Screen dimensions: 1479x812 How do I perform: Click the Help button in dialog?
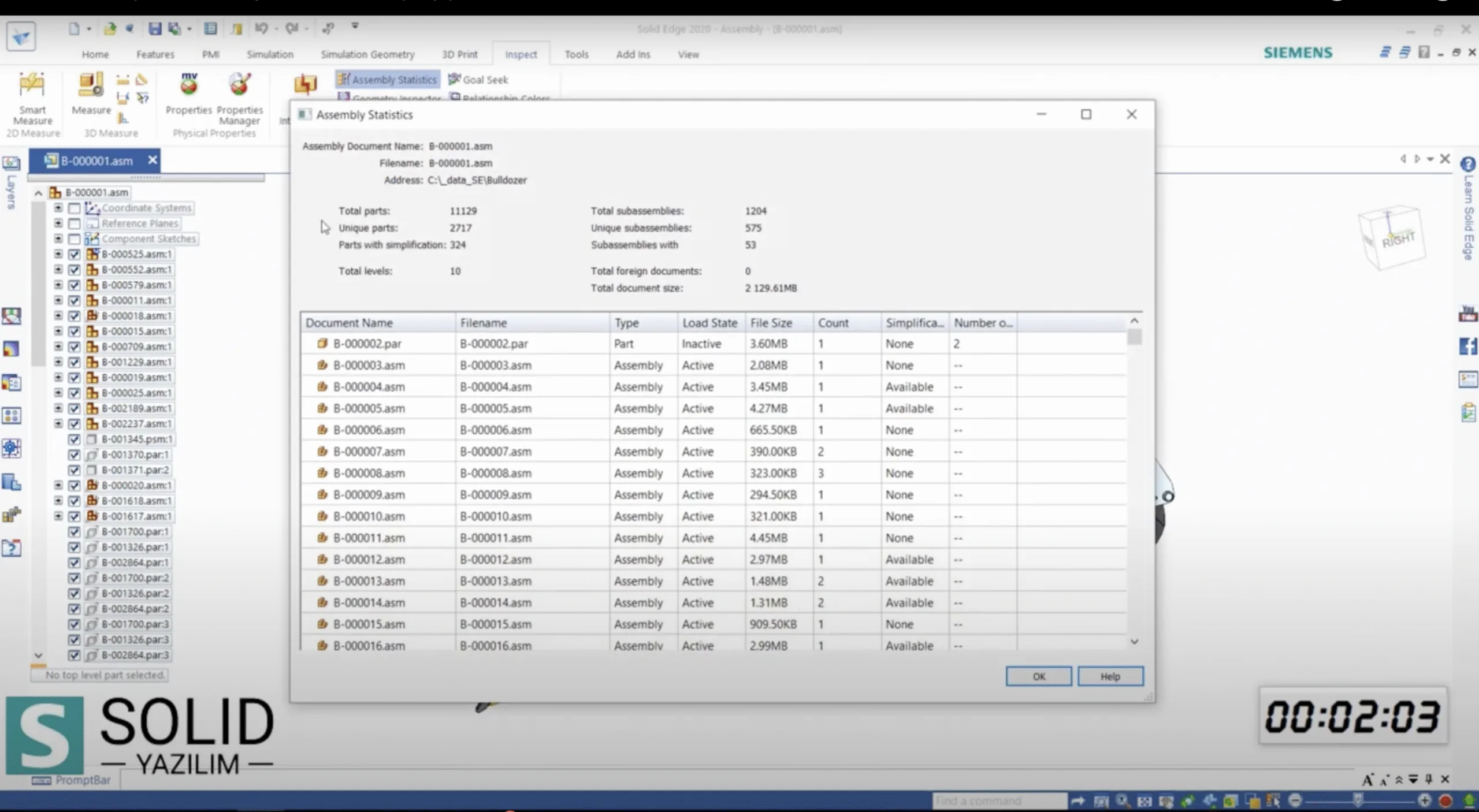(1110, 676)
